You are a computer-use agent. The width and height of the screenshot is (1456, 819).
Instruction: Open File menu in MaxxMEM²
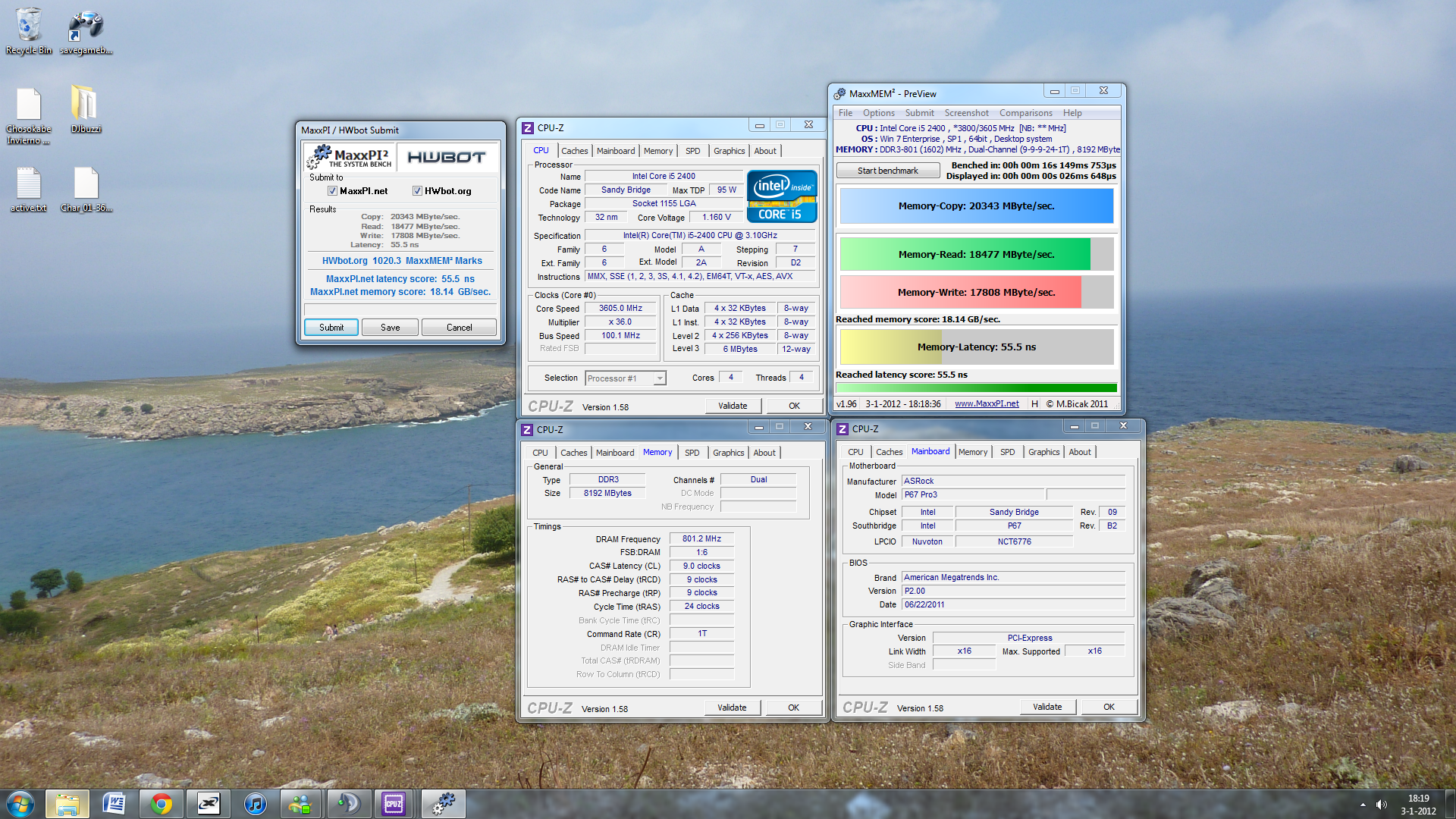coord(845,113)
